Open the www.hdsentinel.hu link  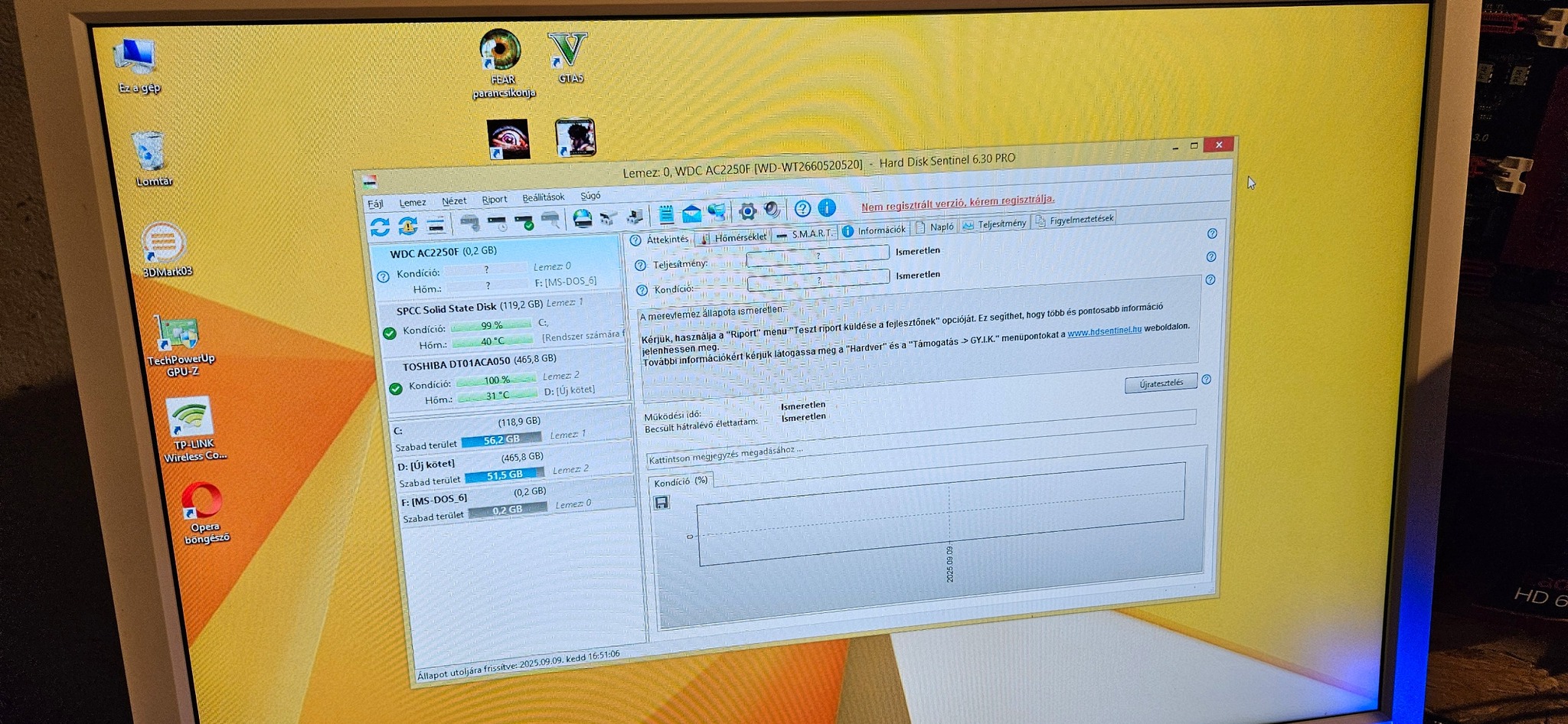click(x=1104, y=331)
